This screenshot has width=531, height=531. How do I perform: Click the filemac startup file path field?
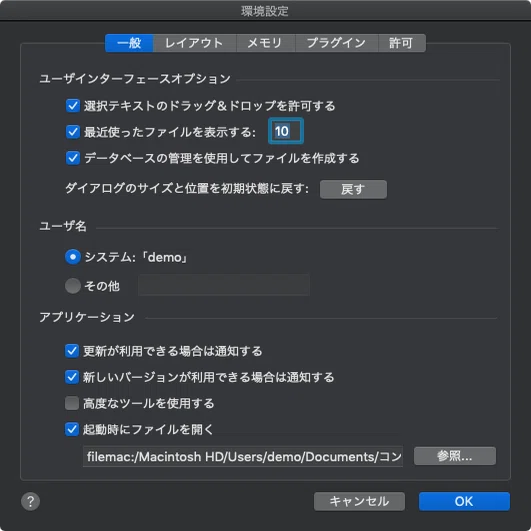(243, 456)
